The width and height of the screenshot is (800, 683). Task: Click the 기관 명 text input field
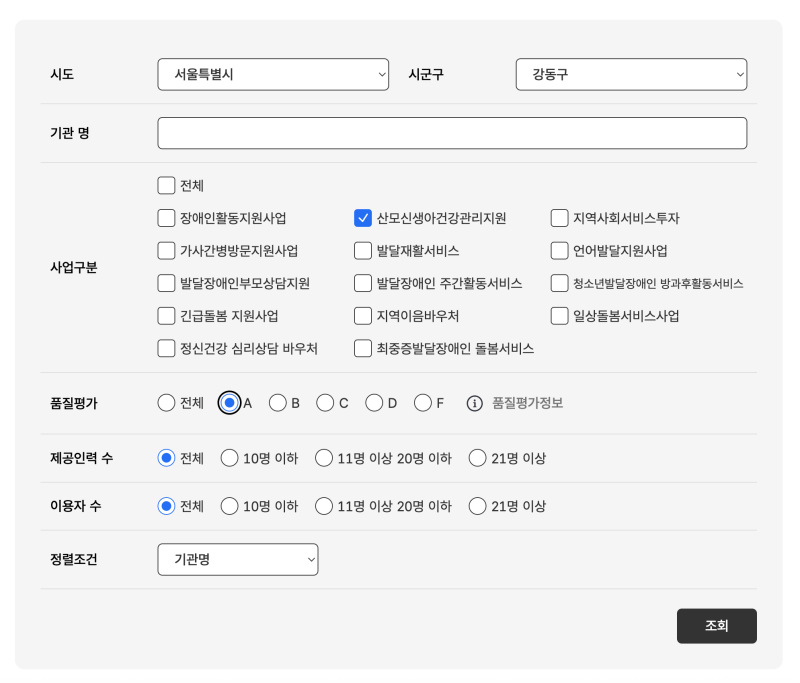452,133
